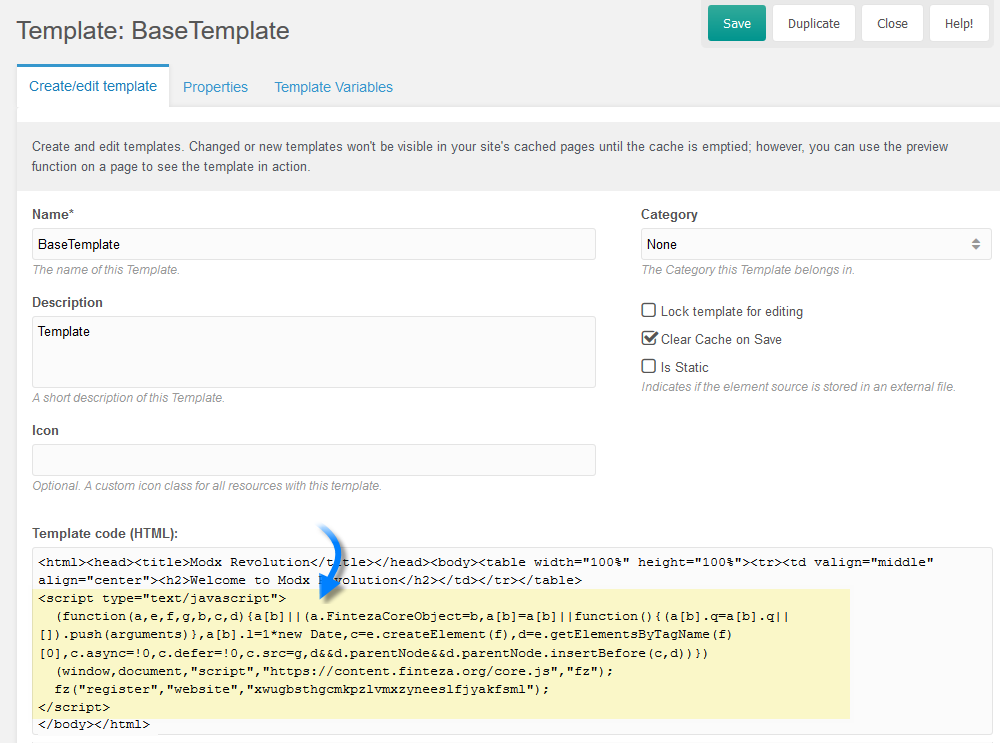Click the script type="text/javascript" line in the code

pyautogui.click(x=162, y=599)
